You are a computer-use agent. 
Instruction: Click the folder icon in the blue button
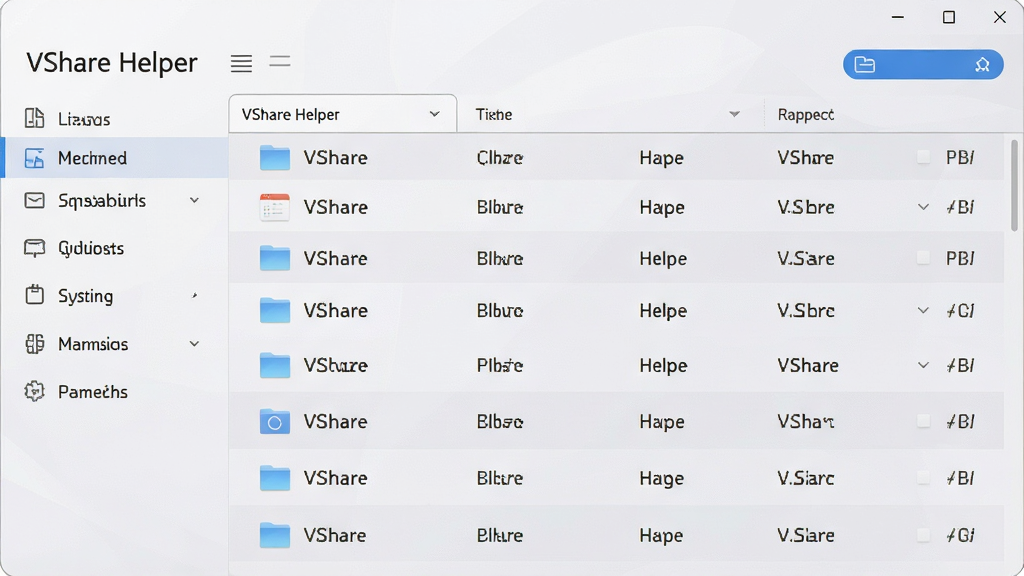click(x=865, y=64)
